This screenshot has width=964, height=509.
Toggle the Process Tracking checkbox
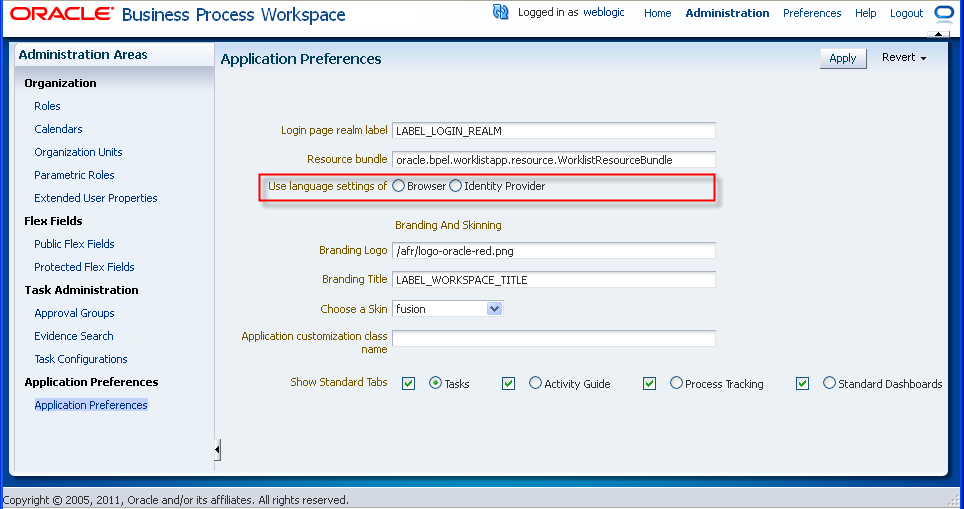pyautogui.click(x=649, y=384)
